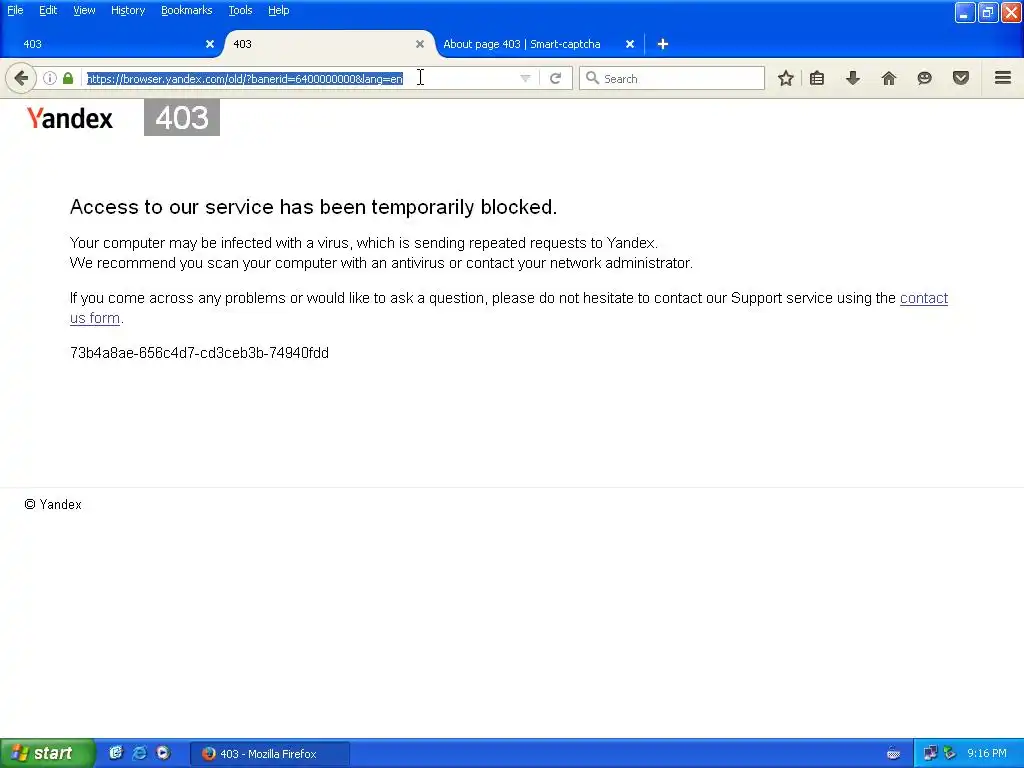This screenshot has height=768, width=1024.
Task: Click the URL address bar field
Action: [300, 78]
